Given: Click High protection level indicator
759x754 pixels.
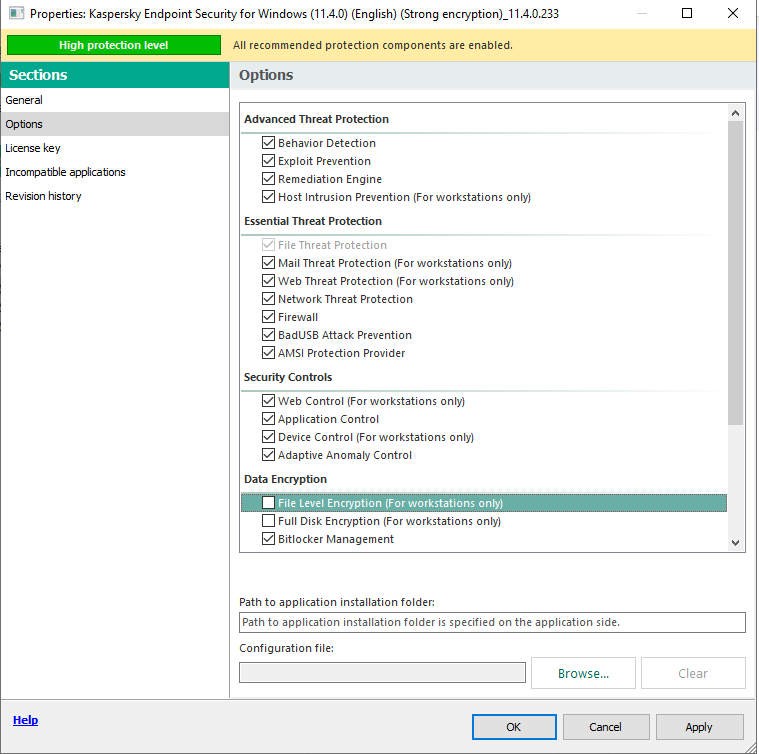Looking at the screenshot, I should 114,45.
